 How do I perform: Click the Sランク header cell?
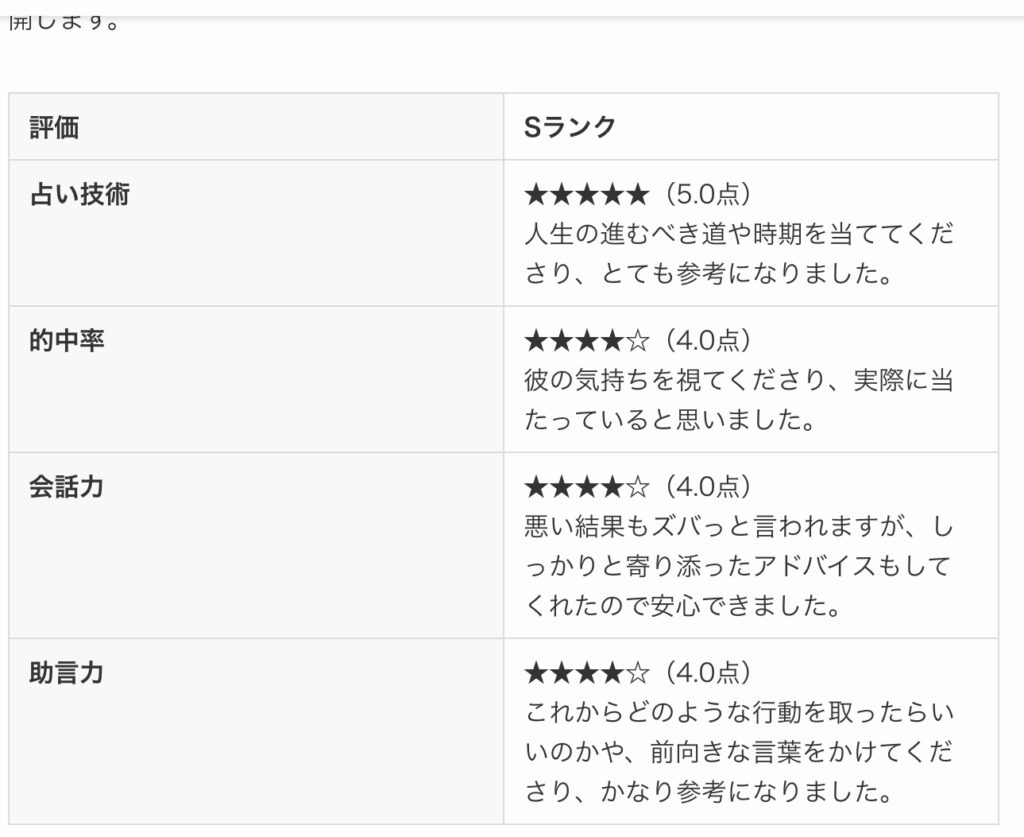(570, 127)
